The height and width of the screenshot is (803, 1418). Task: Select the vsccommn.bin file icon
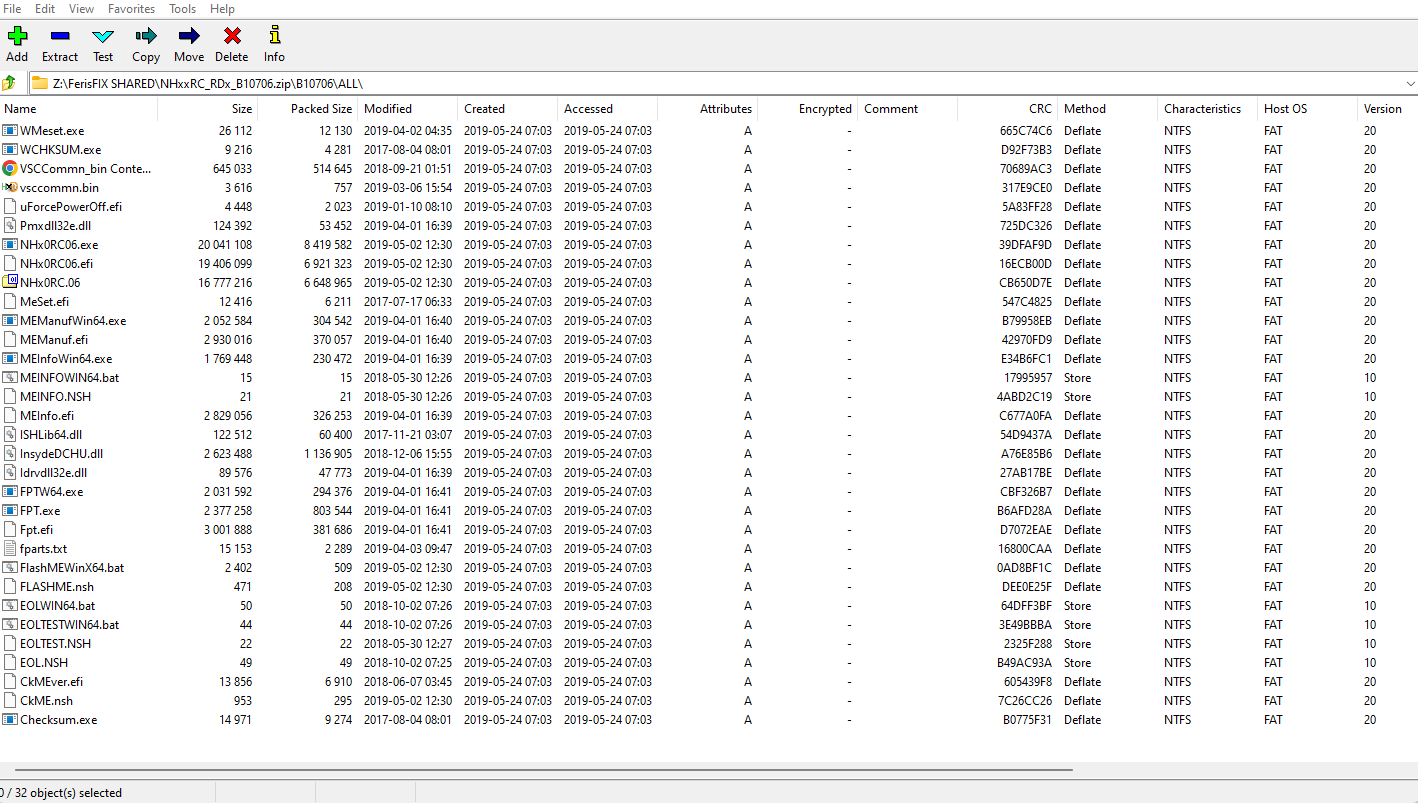10,188
